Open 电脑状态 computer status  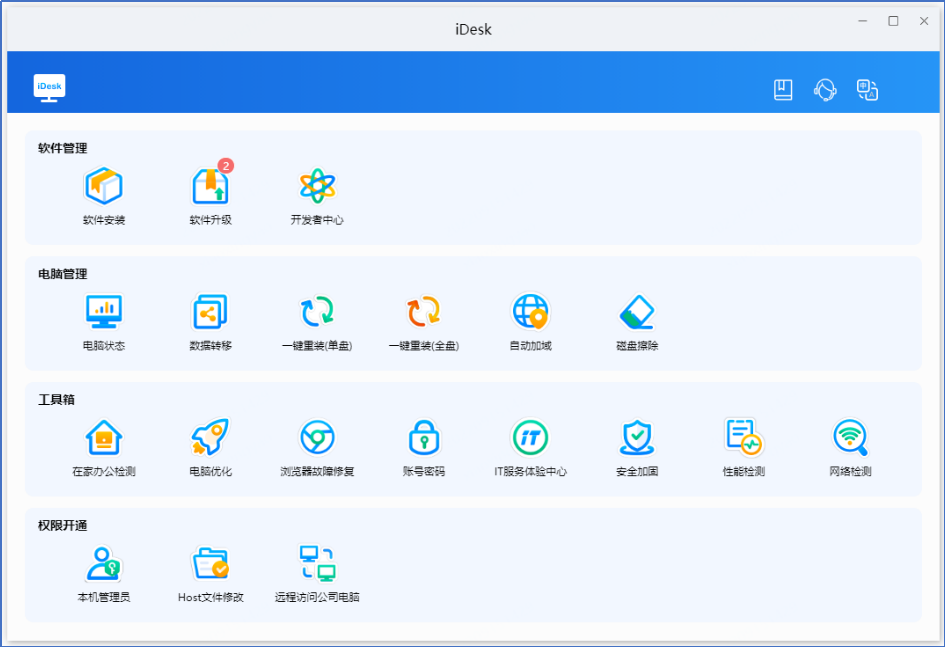coord(104,311)
